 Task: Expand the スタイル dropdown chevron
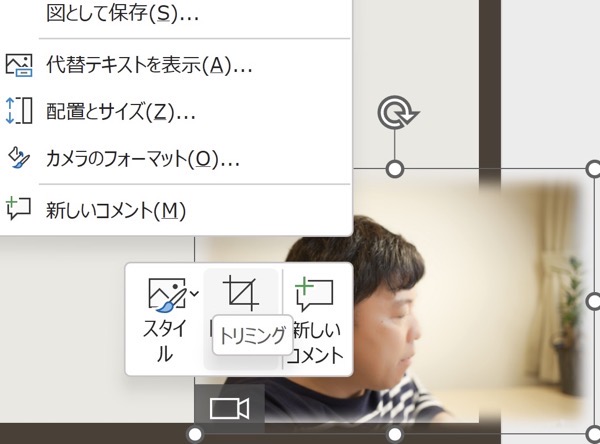pyautogui.click(x=194, y=294)
